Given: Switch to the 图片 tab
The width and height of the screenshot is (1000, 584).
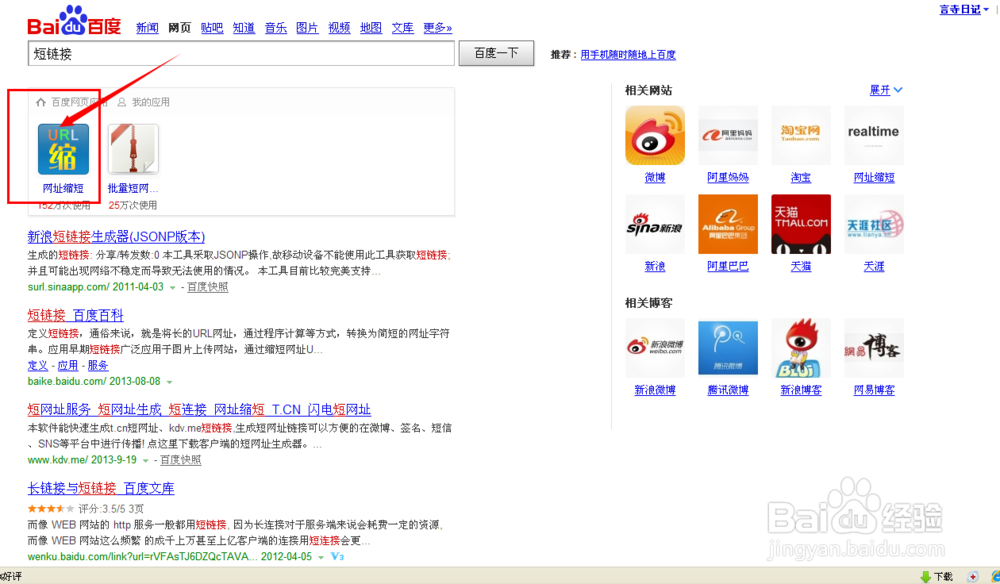Looking at the screenshot, I should tap(307, 27).
